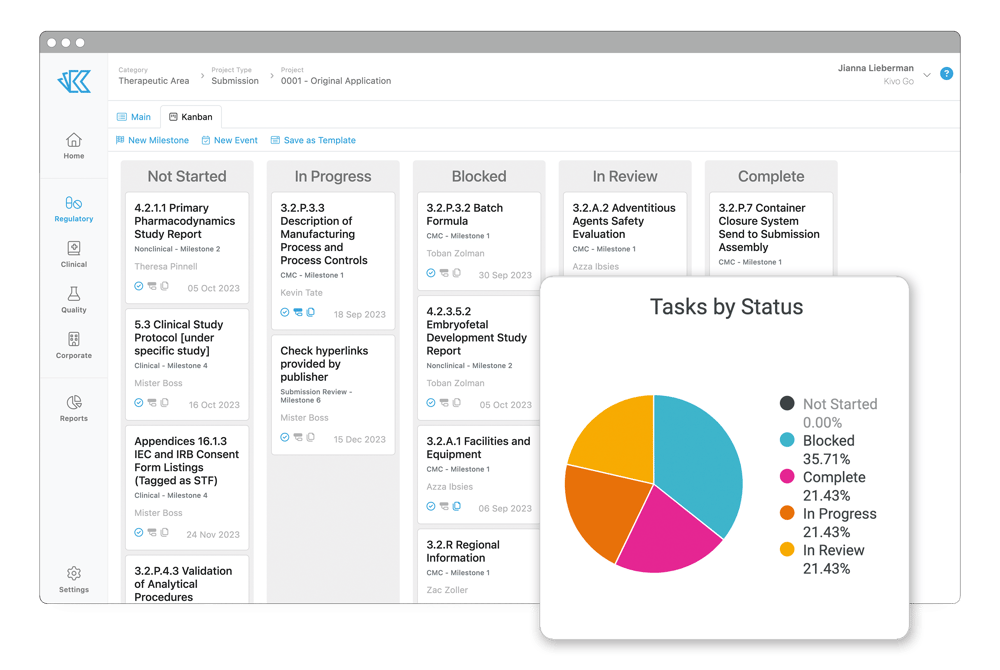
Task: Expand the Category breadcrumb chevron
Action: click(x=203, y=76)
